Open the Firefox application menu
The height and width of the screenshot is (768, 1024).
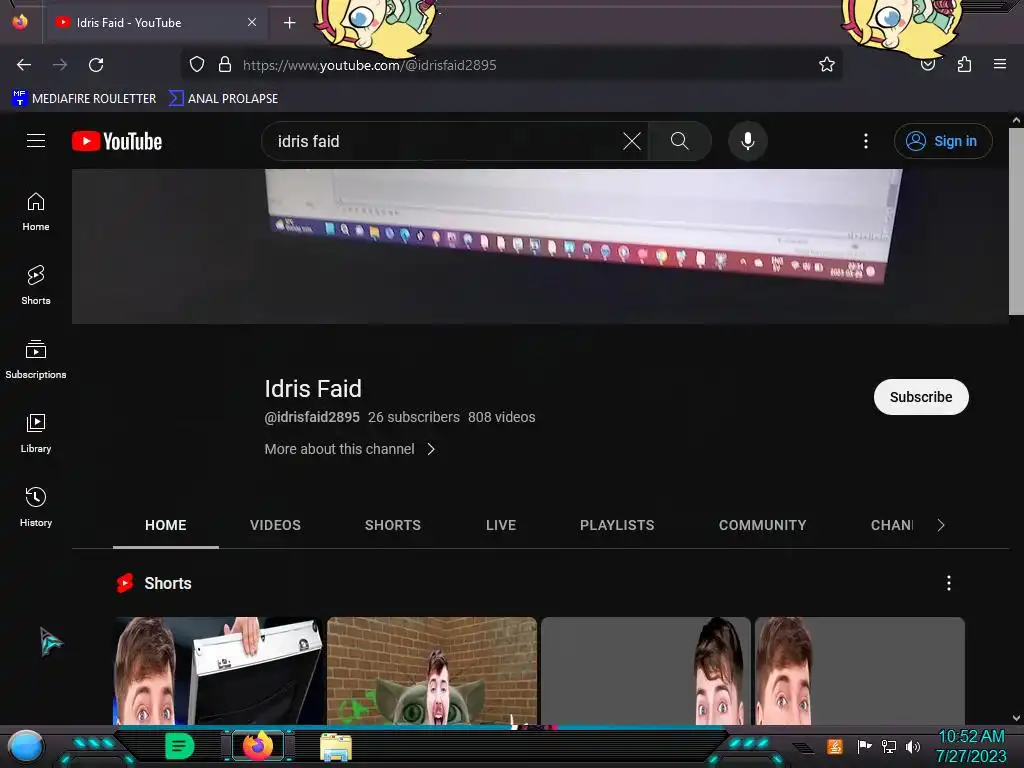1000,64
